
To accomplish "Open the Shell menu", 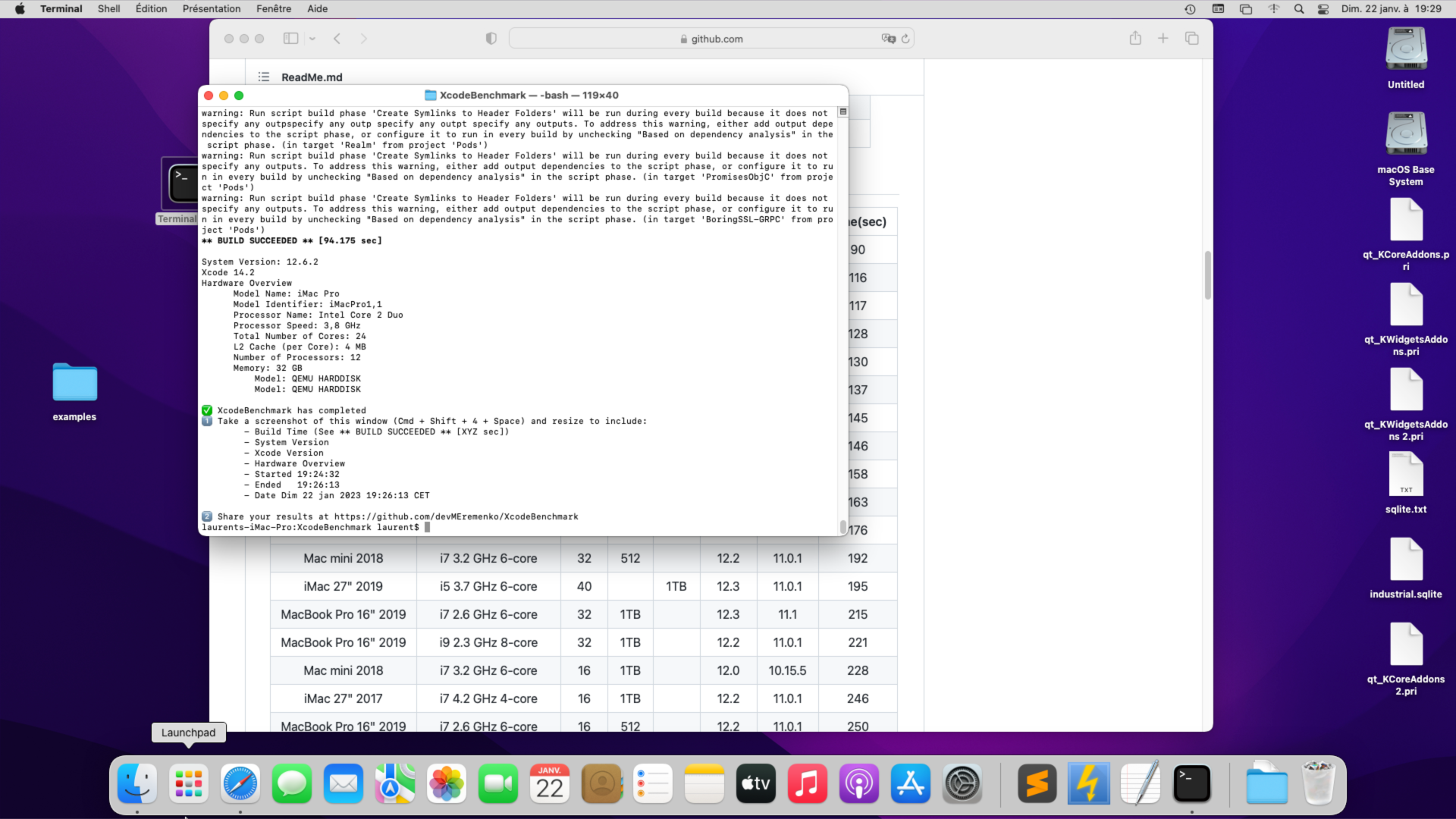I will point(109,9).
